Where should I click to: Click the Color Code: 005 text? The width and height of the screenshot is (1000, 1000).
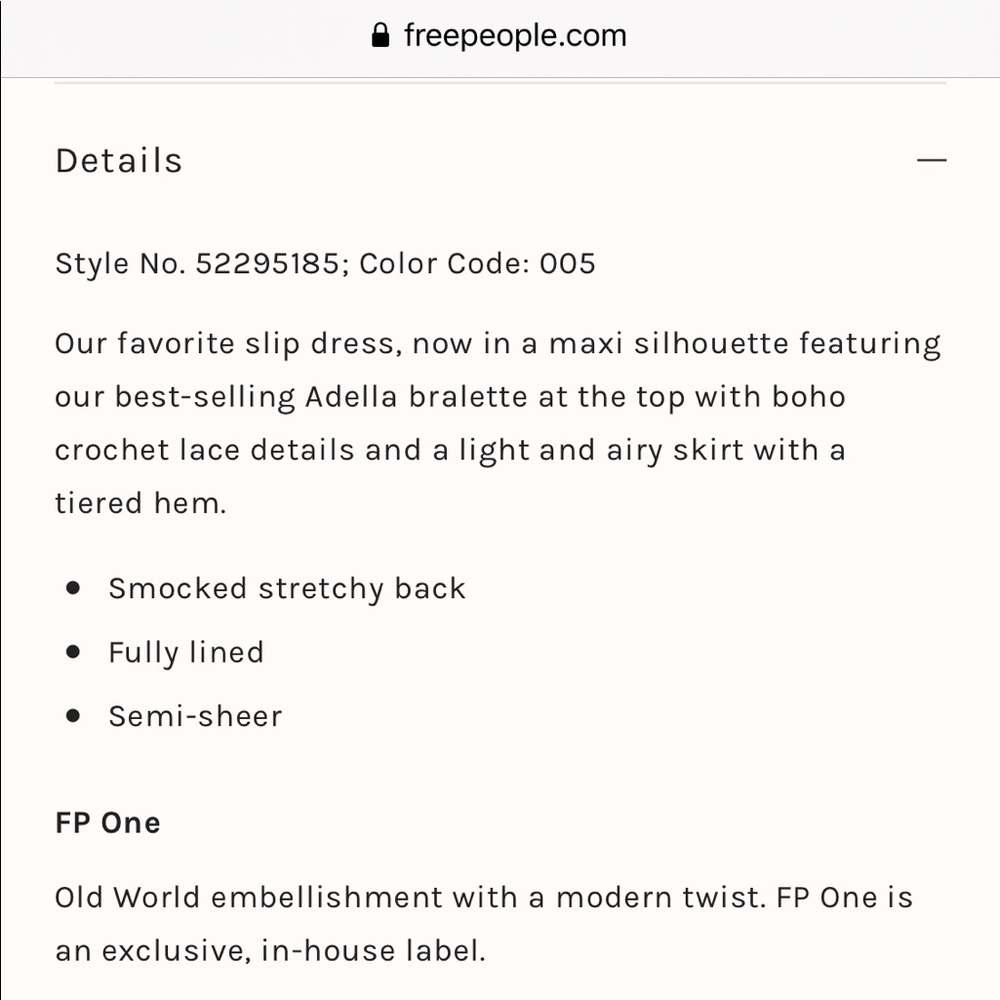[x=477, y=264]
